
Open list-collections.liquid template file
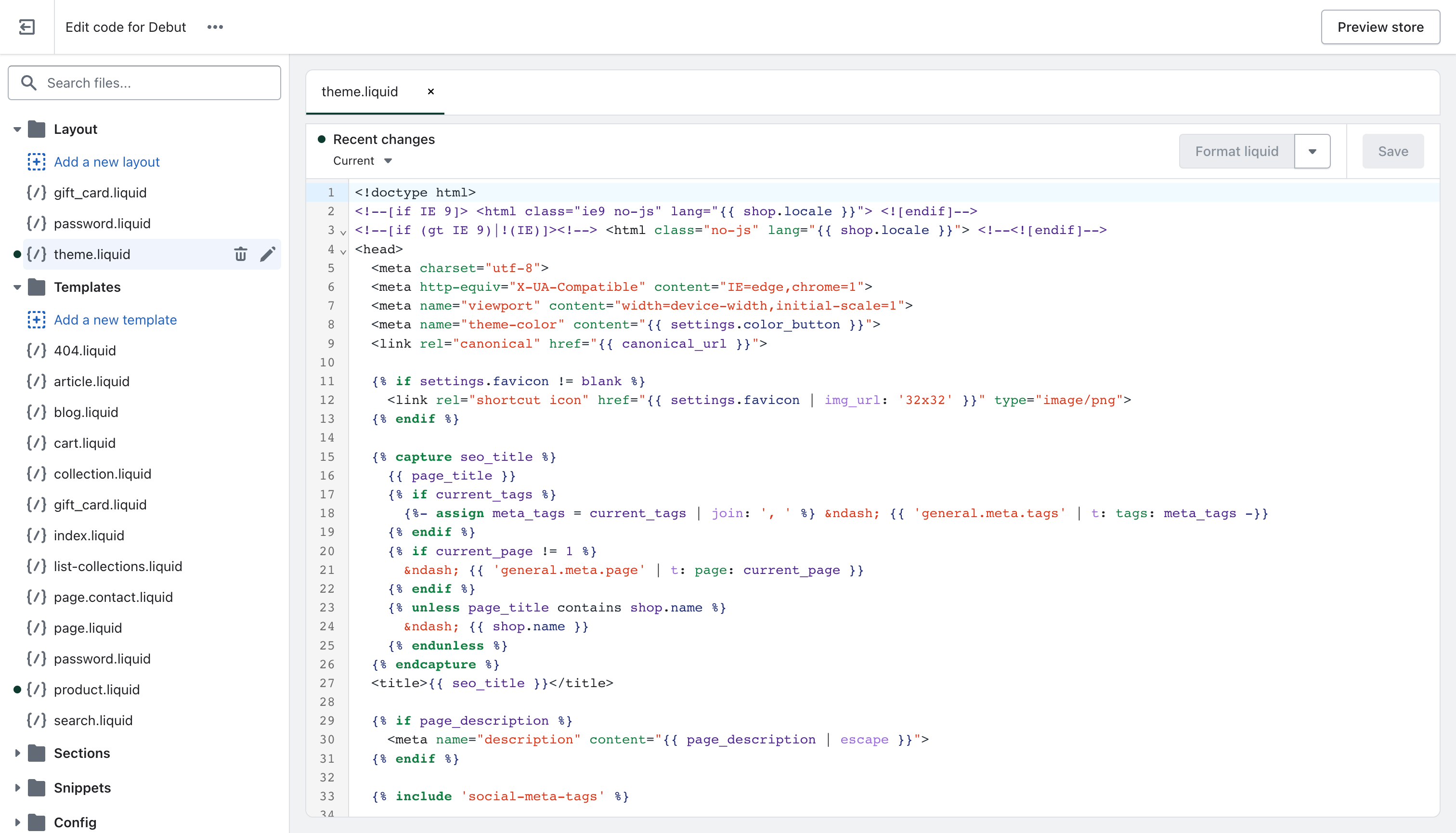point(118,566)
